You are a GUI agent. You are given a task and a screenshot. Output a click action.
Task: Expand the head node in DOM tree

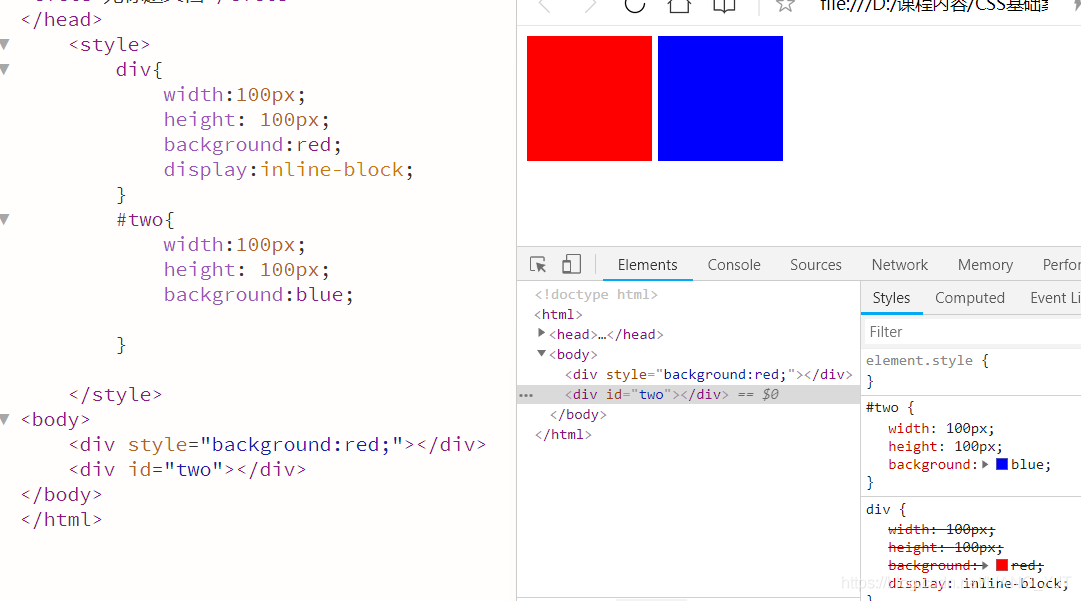(542, 334)
